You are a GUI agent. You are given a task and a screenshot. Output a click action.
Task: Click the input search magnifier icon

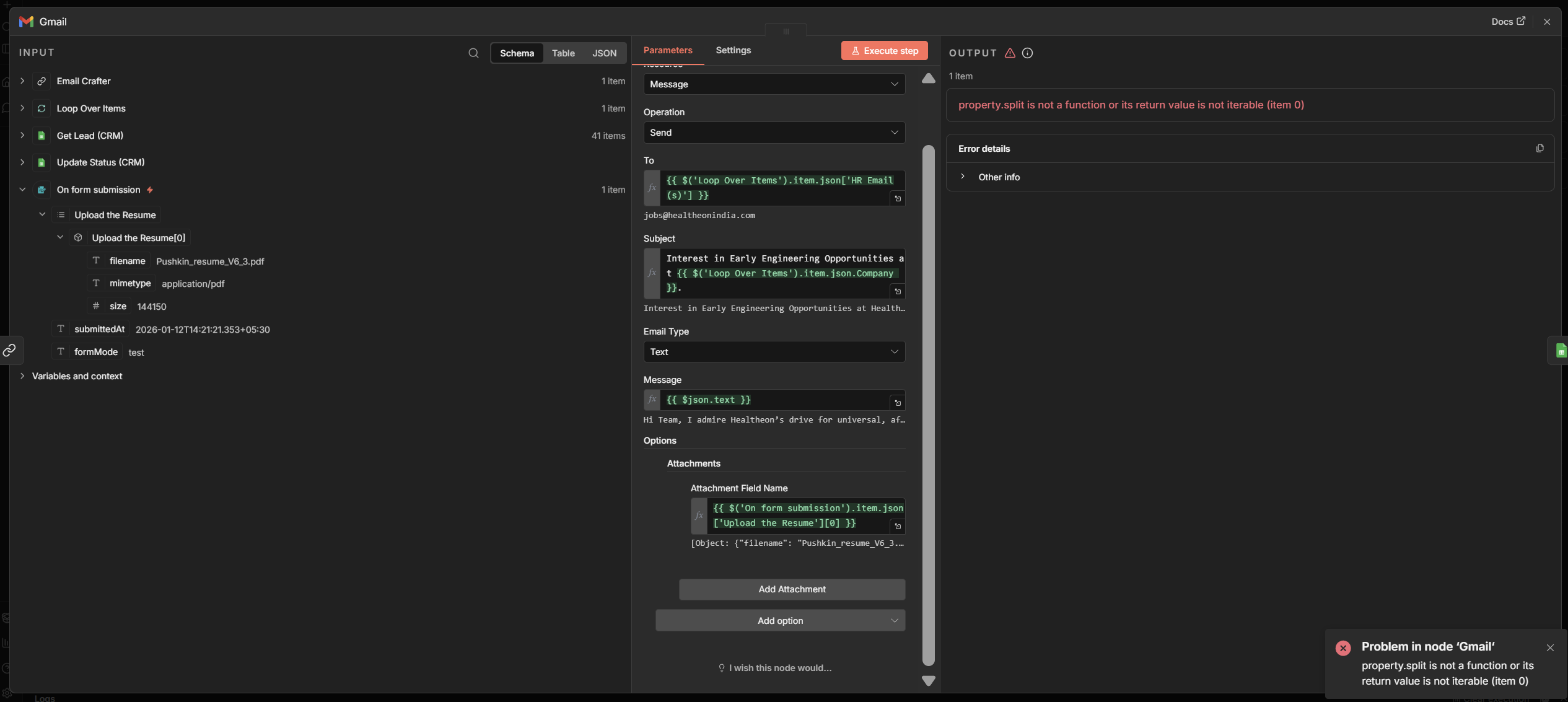[x=473, y=53]
